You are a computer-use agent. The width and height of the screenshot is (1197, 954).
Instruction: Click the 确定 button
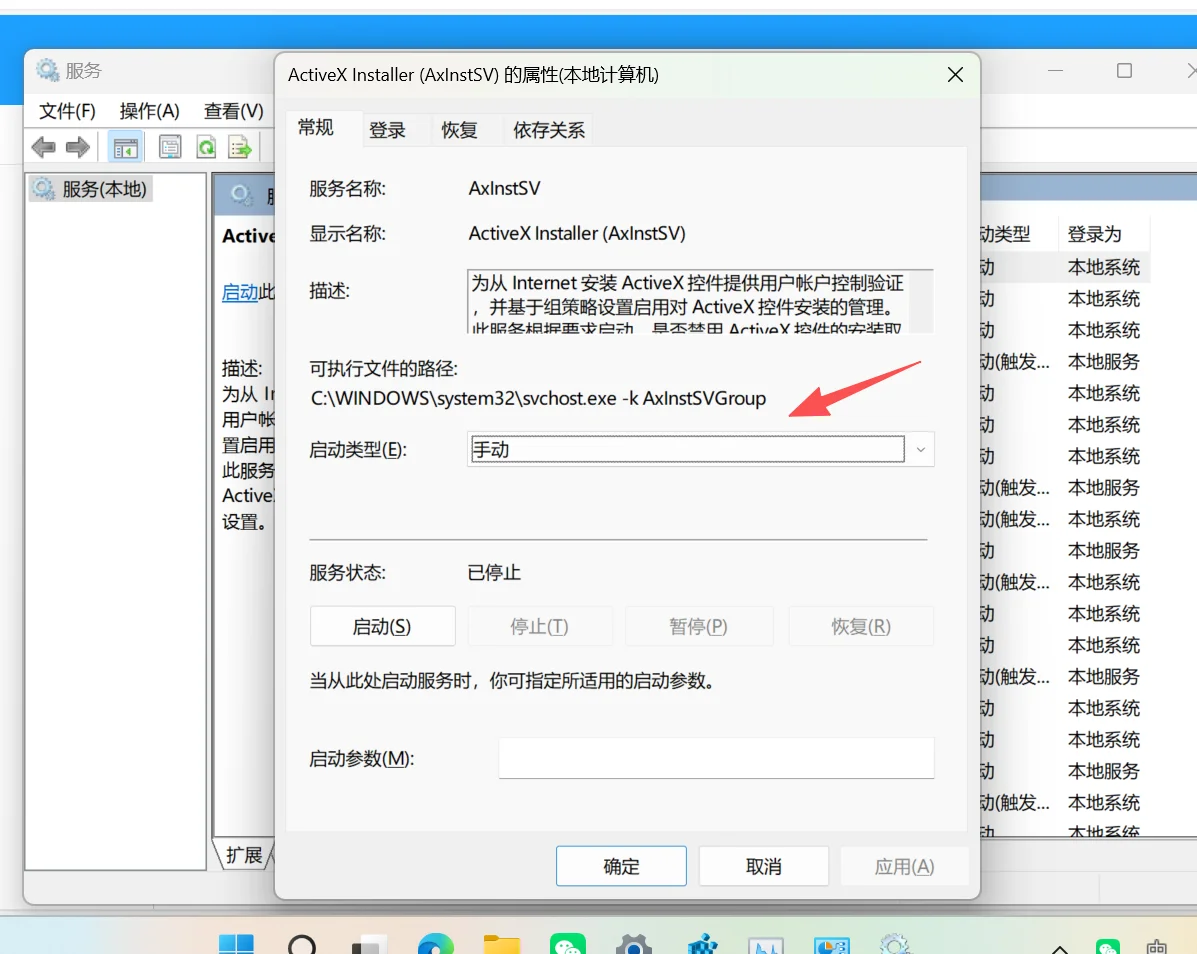click(x=621, y=866)
